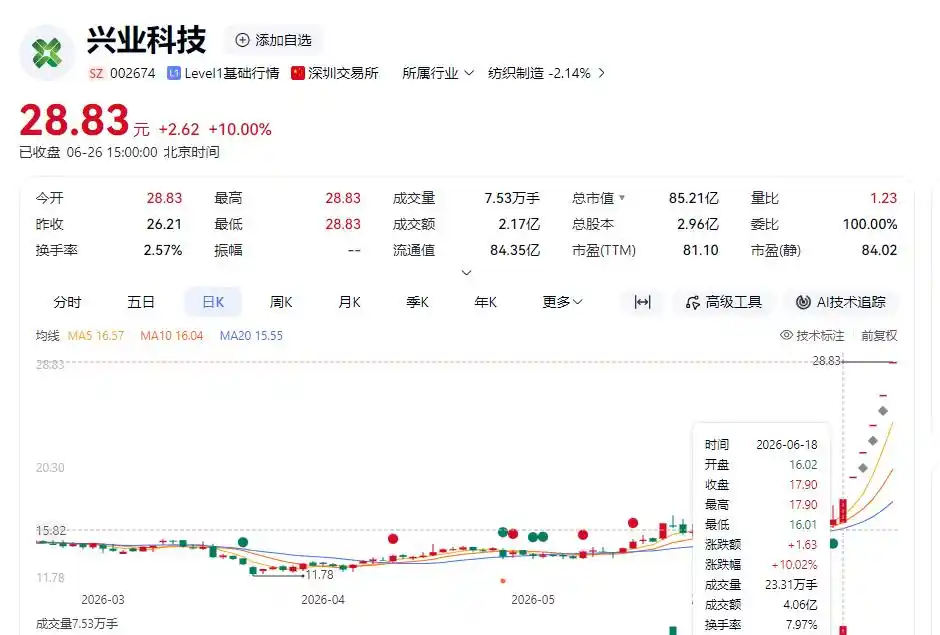Toggle 总市值 dropdown arrow
940x635 pixels.
point(622,197)
